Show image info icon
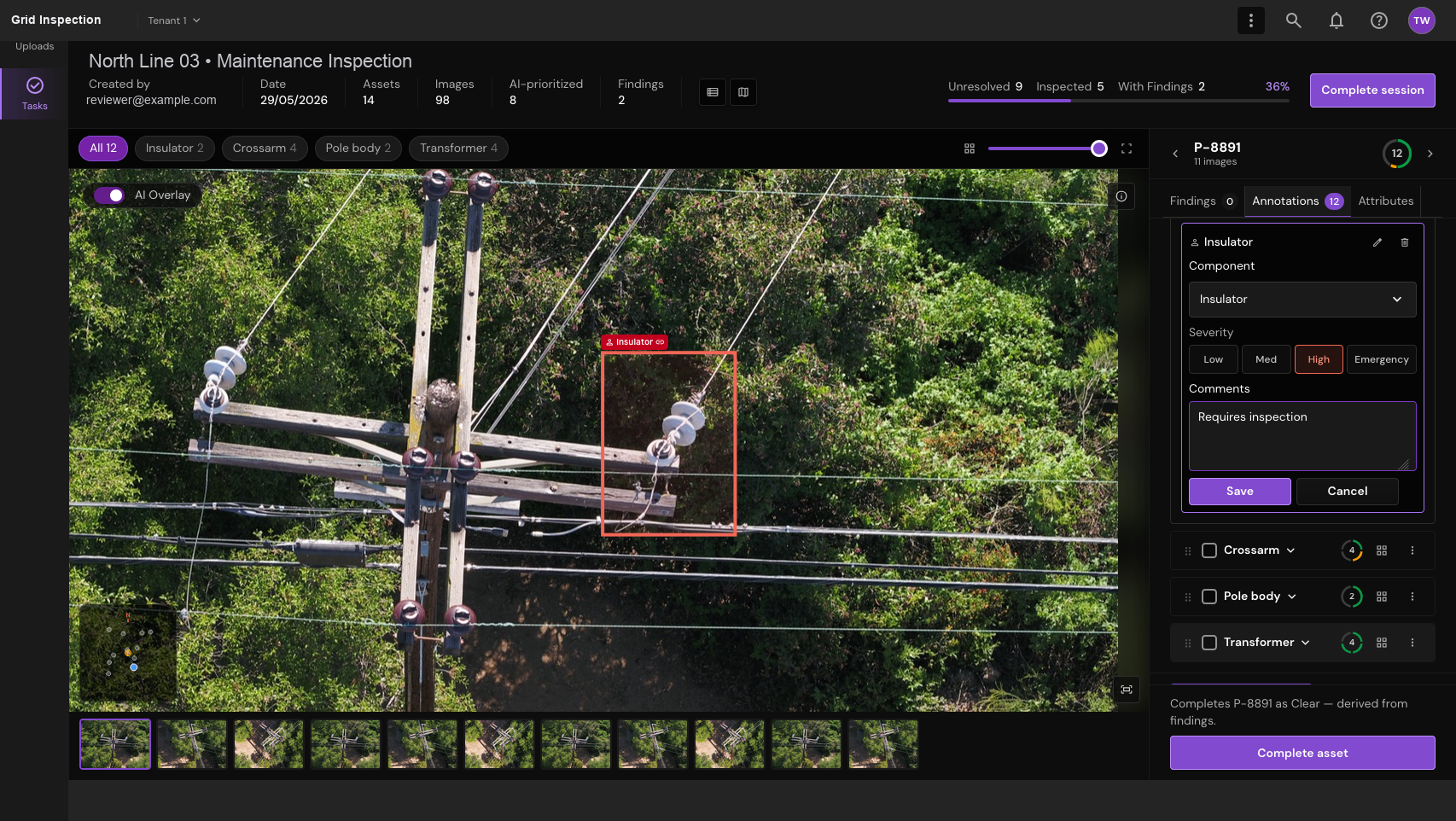 (1121, 196)
